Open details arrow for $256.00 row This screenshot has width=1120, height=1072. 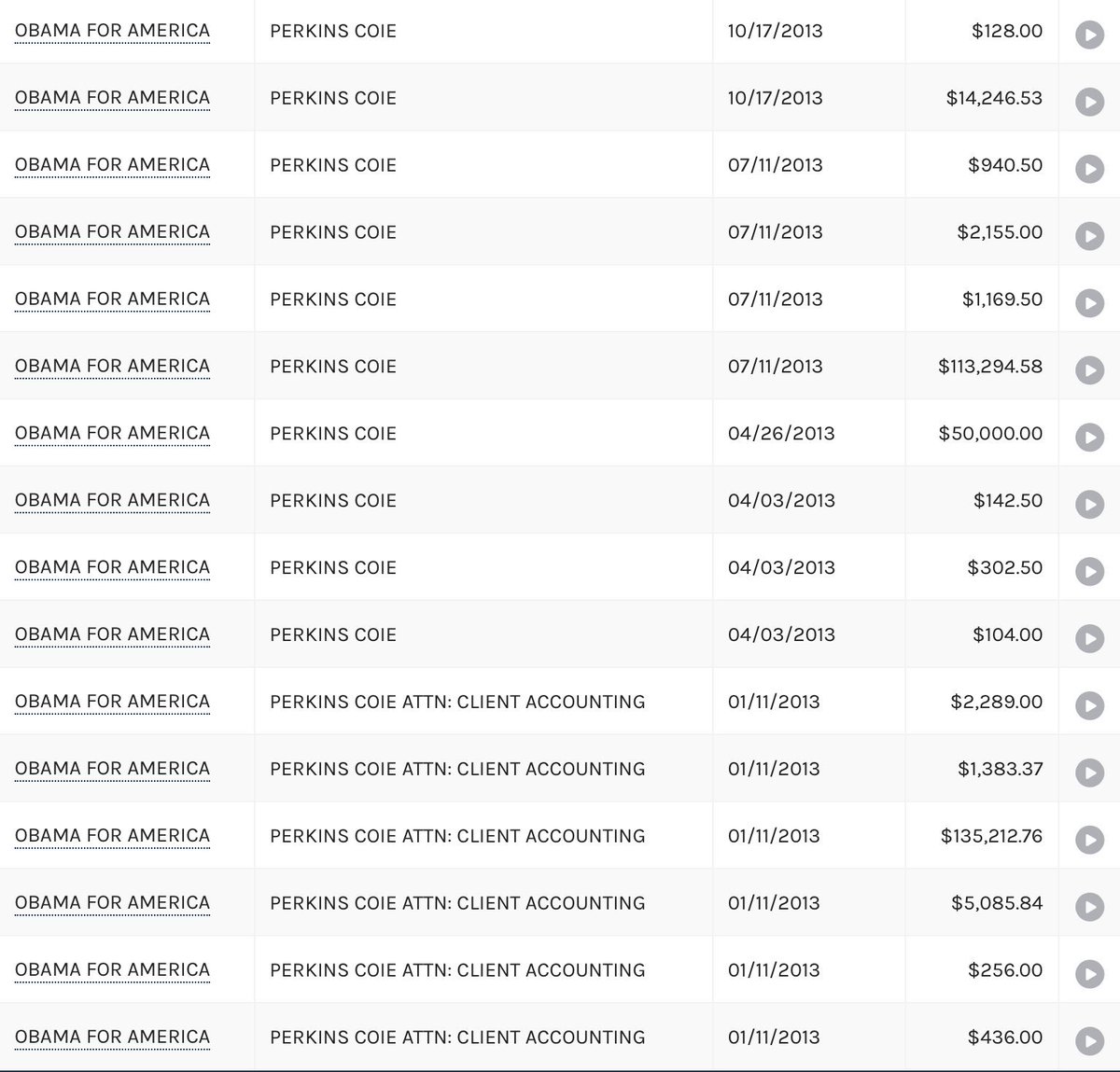[1089, 975]
